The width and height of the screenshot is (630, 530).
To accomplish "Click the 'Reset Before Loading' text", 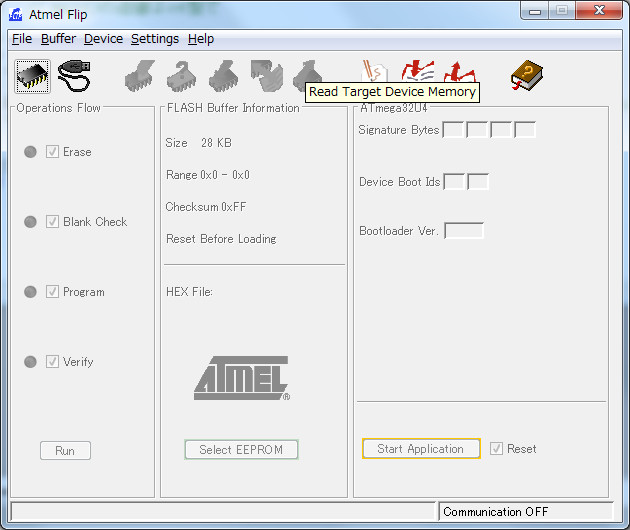I will click(x=221, y=239).
